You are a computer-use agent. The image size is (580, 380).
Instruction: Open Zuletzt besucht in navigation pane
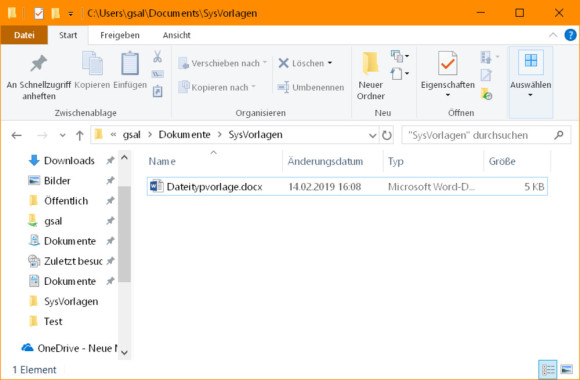[65, 261]
